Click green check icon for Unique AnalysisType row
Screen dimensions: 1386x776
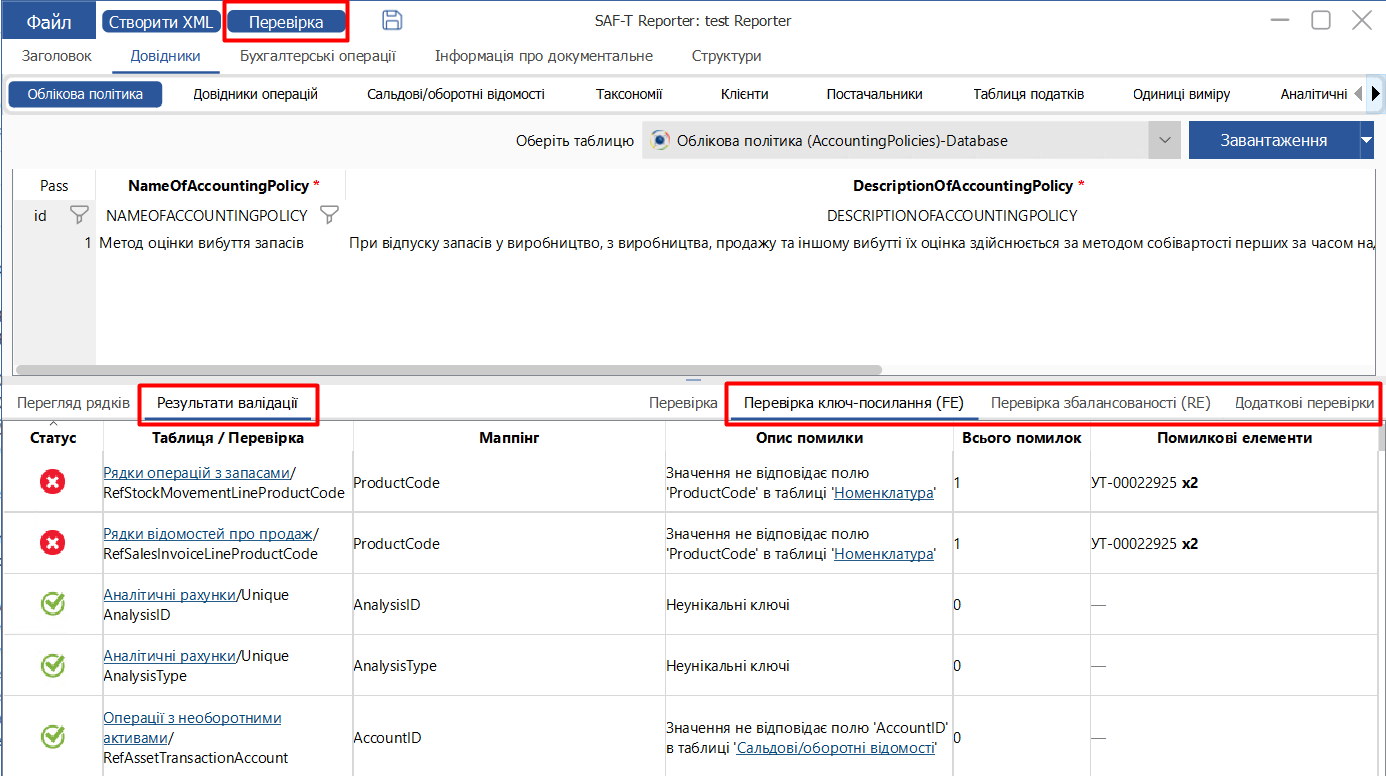[53, 666]
